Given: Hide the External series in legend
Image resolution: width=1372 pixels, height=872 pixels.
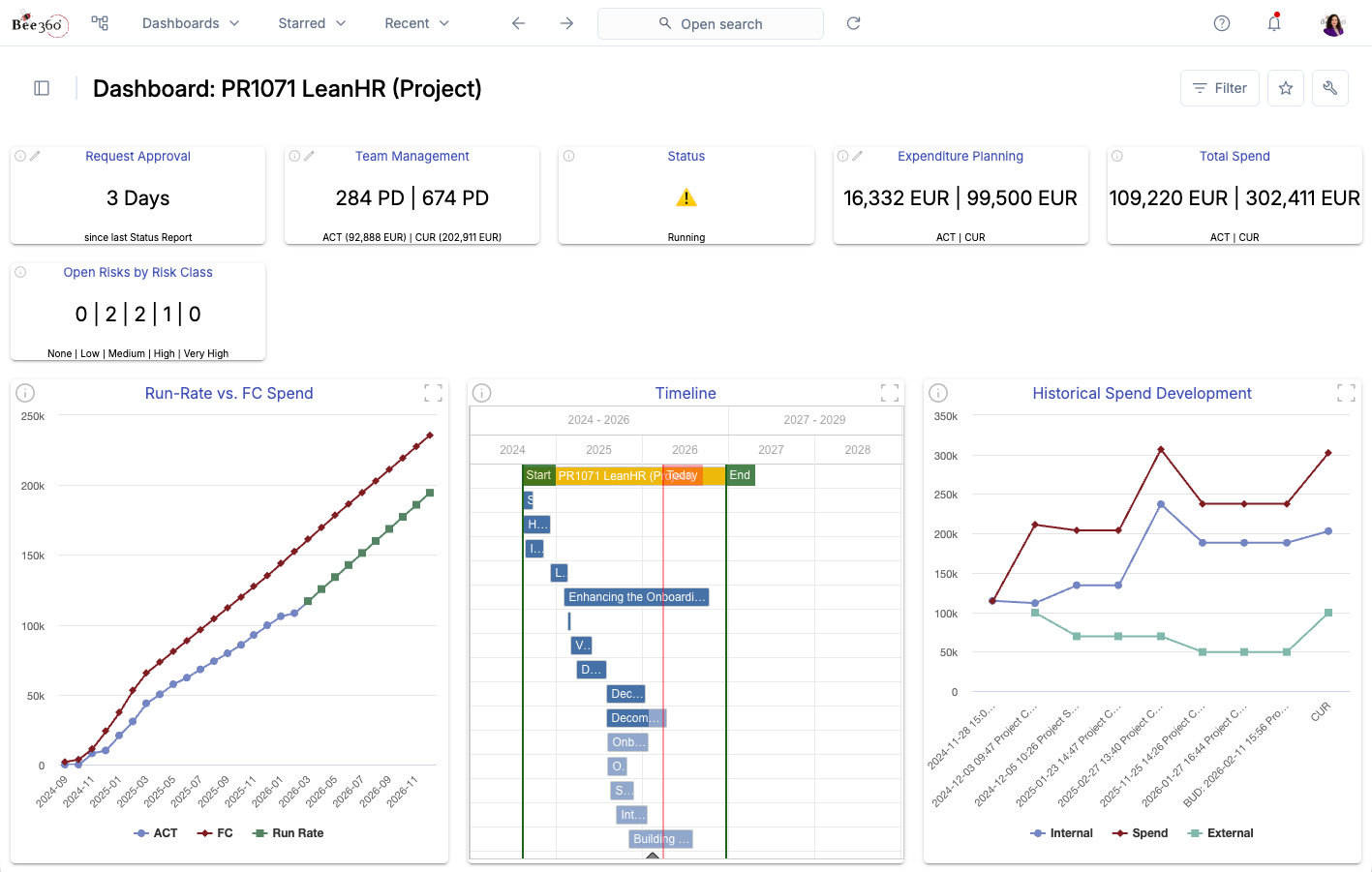Looking at the screenshot, I should pos(1221,833).
